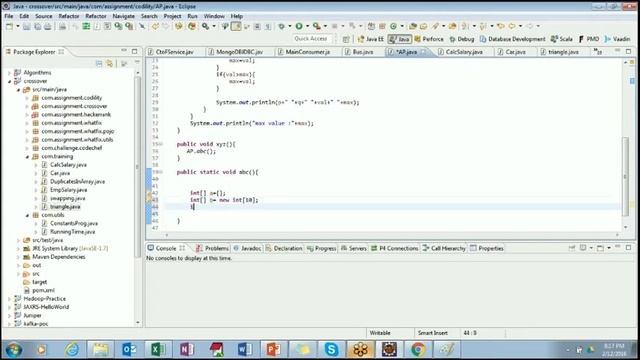This screenshot has width=640, height=360.
Task: Open the Navigate menu
Action: tap(123, 16)
